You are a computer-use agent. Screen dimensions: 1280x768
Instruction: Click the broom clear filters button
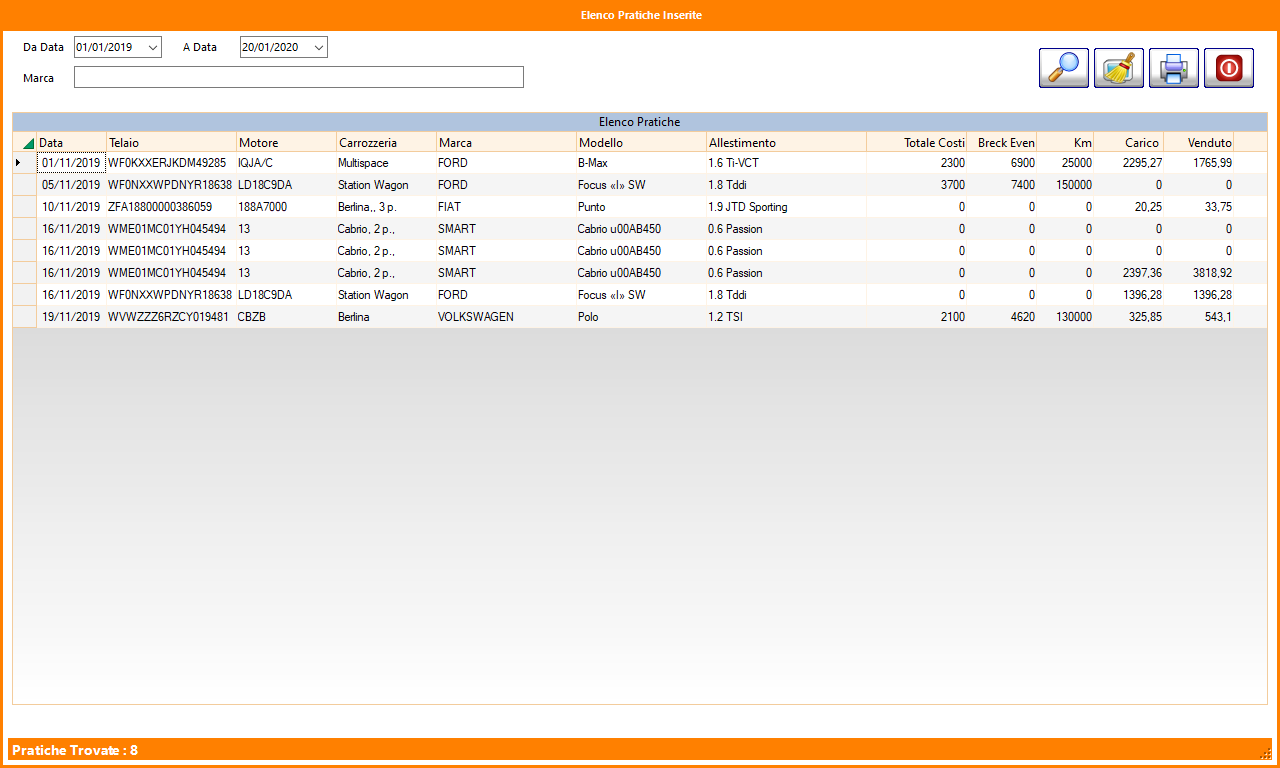[x=1119, y=68]
